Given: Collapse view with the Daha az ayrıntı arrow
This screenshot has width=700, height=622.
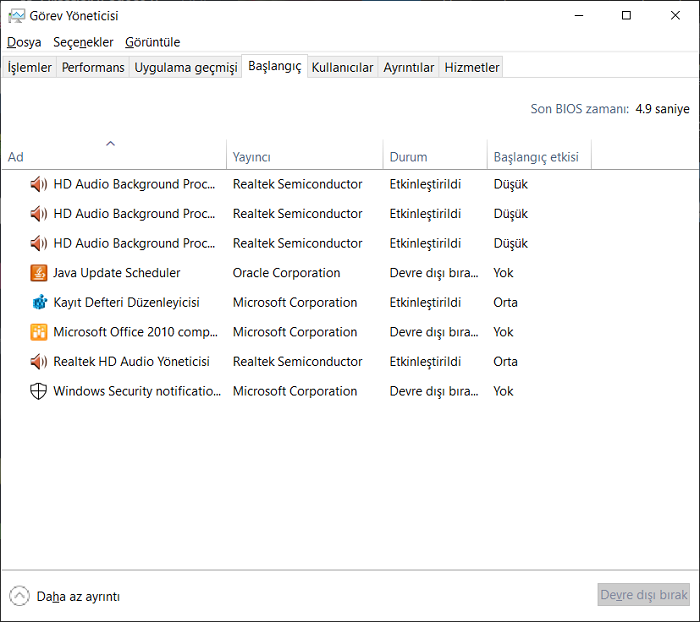Looking at the screenshot, I should tap(19, 596).
